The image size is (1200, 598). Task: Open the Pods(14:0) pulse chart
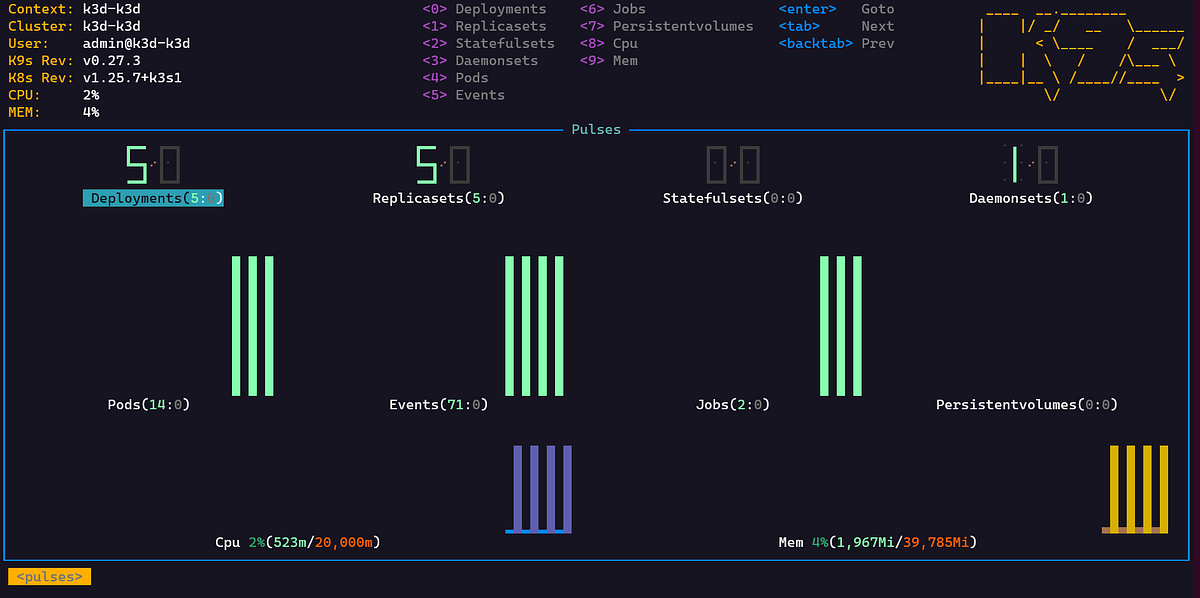(253, 325)
